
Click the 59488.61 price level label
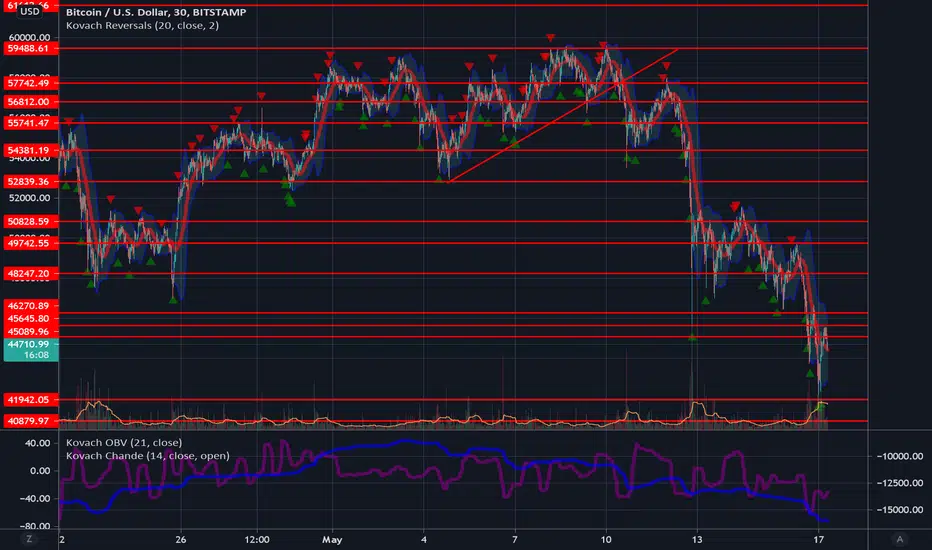point(30,48)
